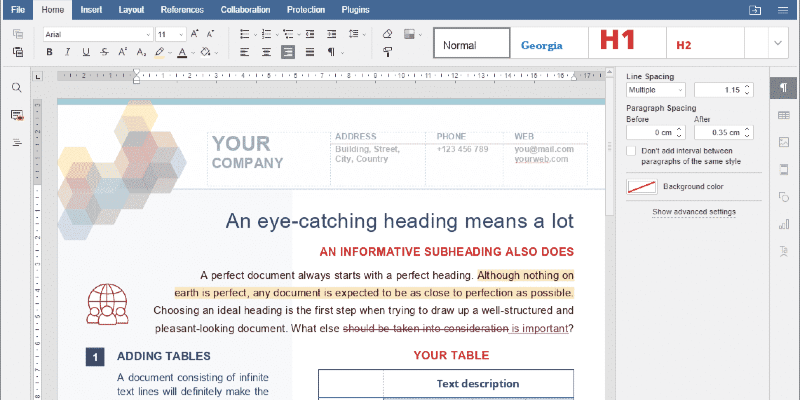
Task: Open the Comments panel in left sidebar
Action: [x=17, y=115]
